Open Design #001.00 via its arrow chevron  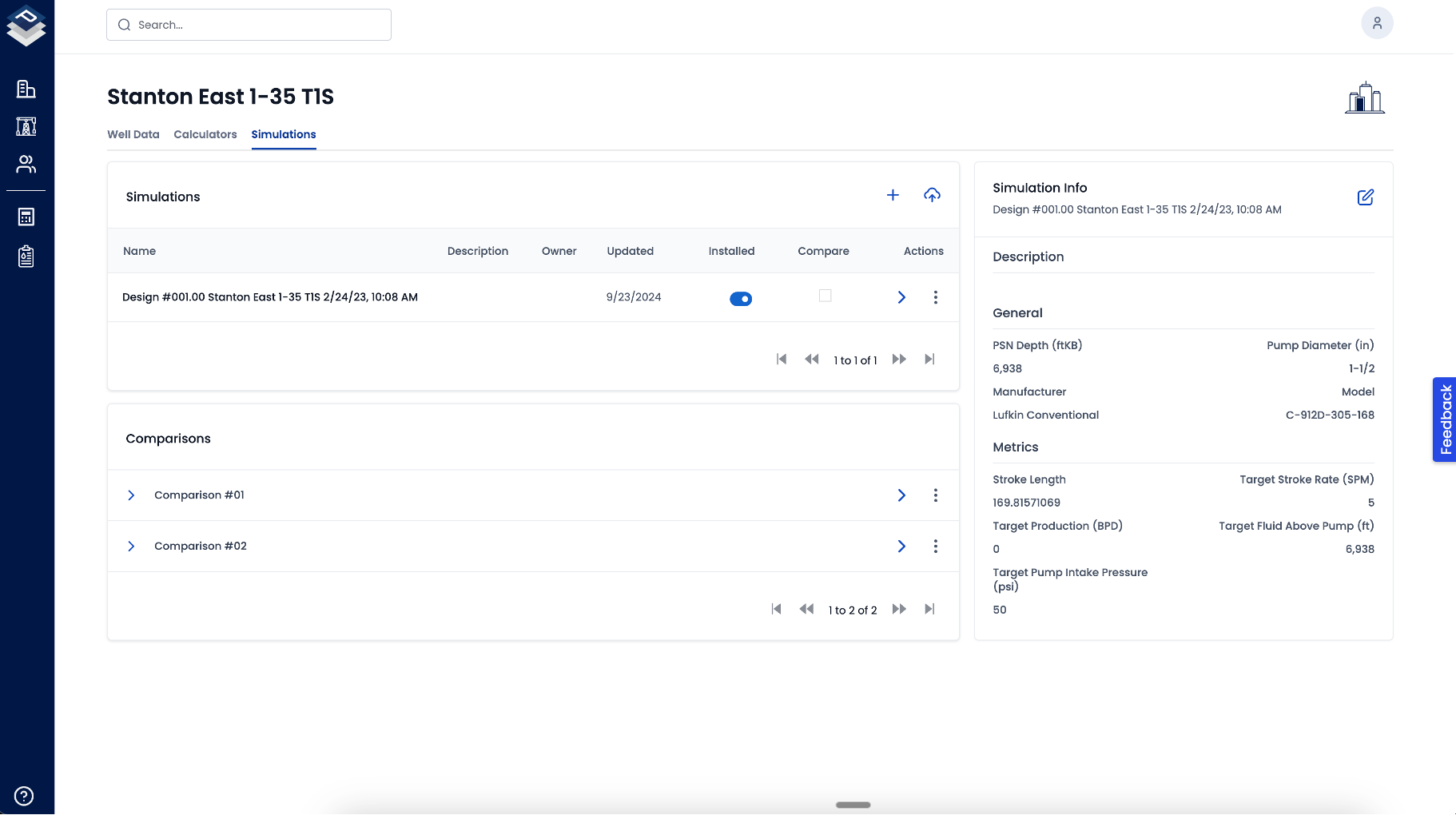click(x=901, y=297)
